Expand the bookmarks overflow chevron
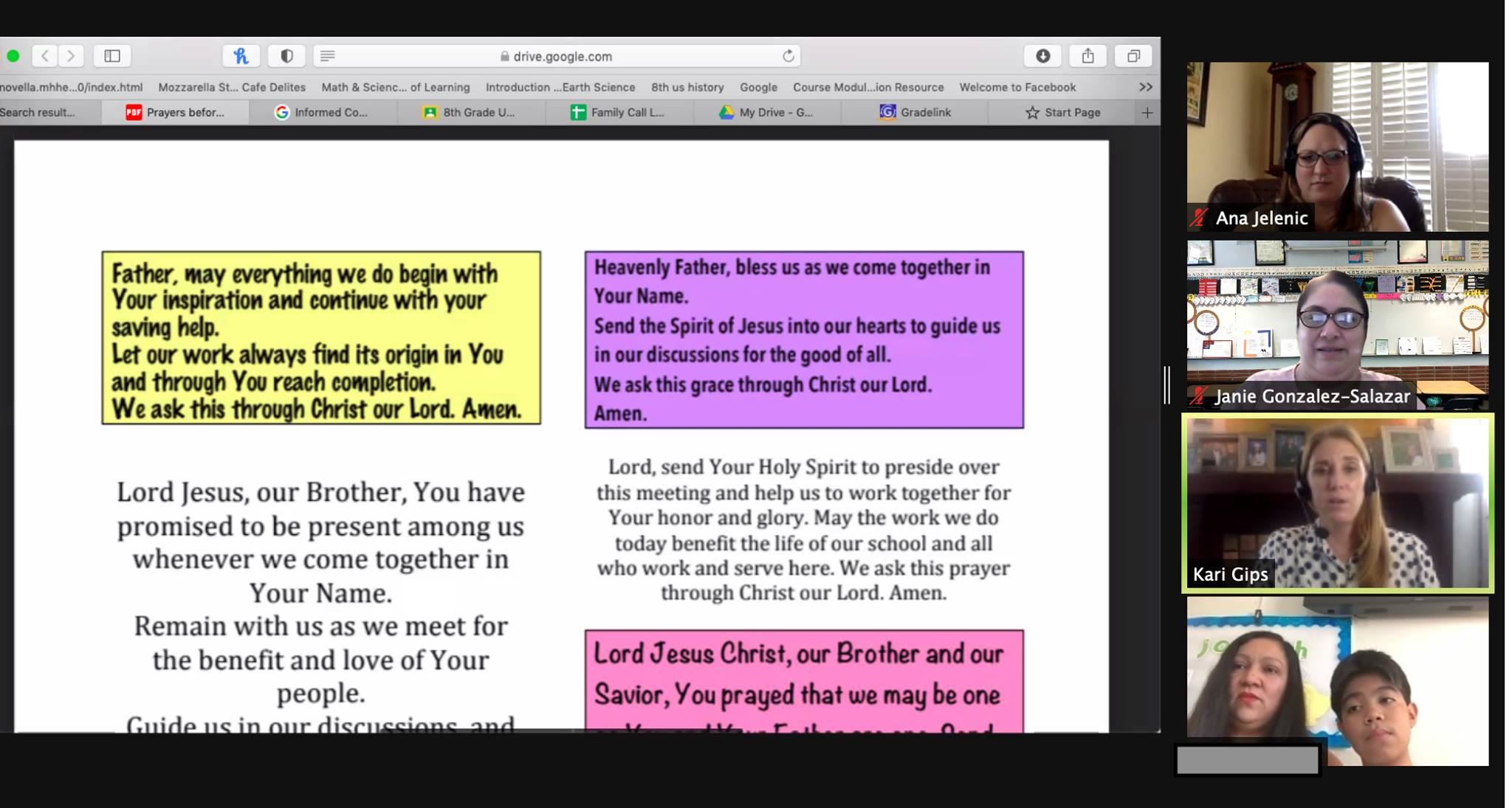Screen dimensions: 1512x808 tap(1146, 87)
